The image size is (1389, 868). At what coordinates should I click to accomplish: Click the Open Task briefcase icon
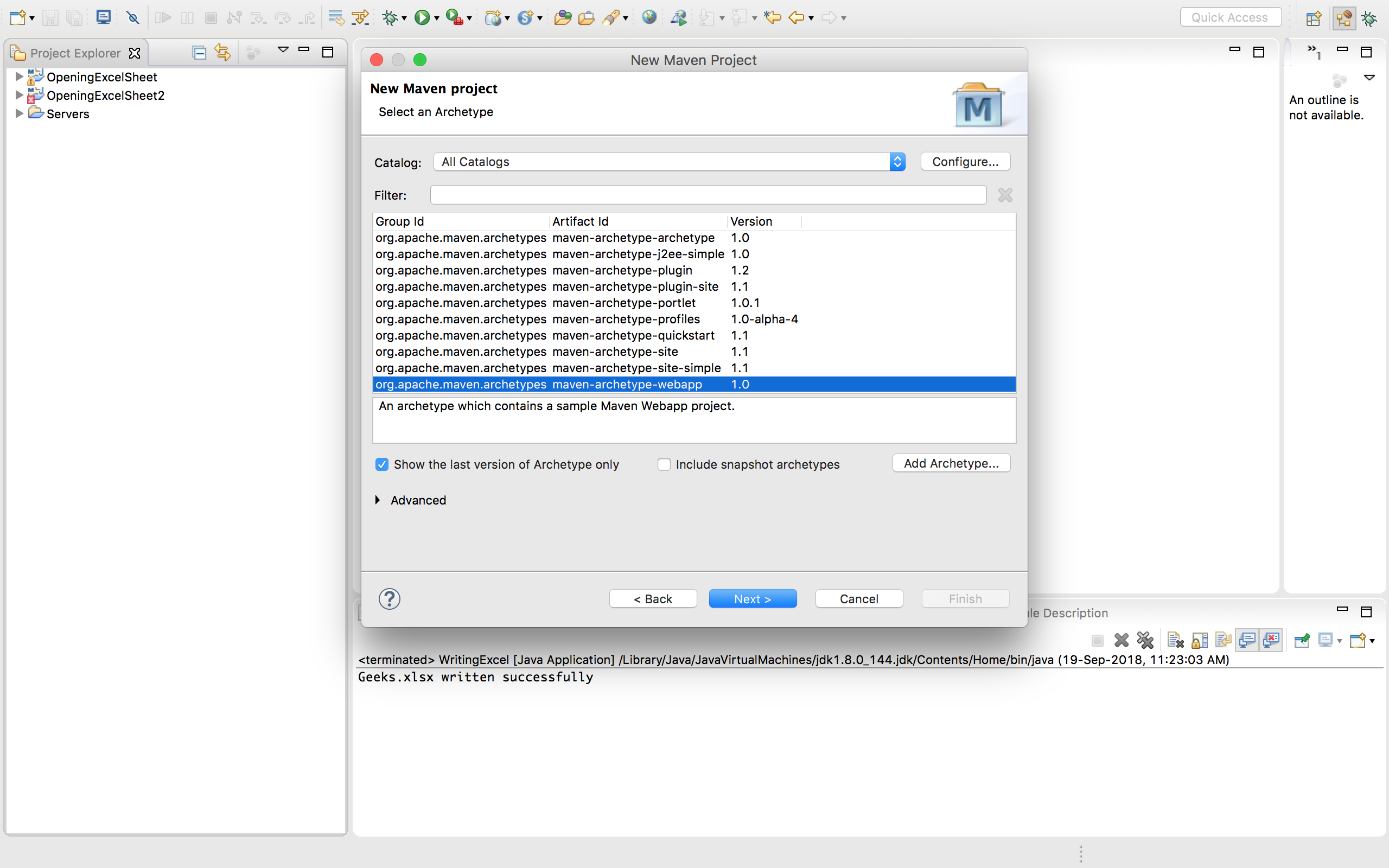[586, 18]
